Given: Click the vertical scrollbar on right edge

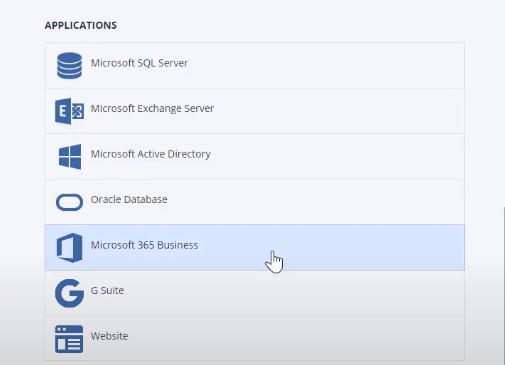Looking at the screenshot, I should [504, 285].
